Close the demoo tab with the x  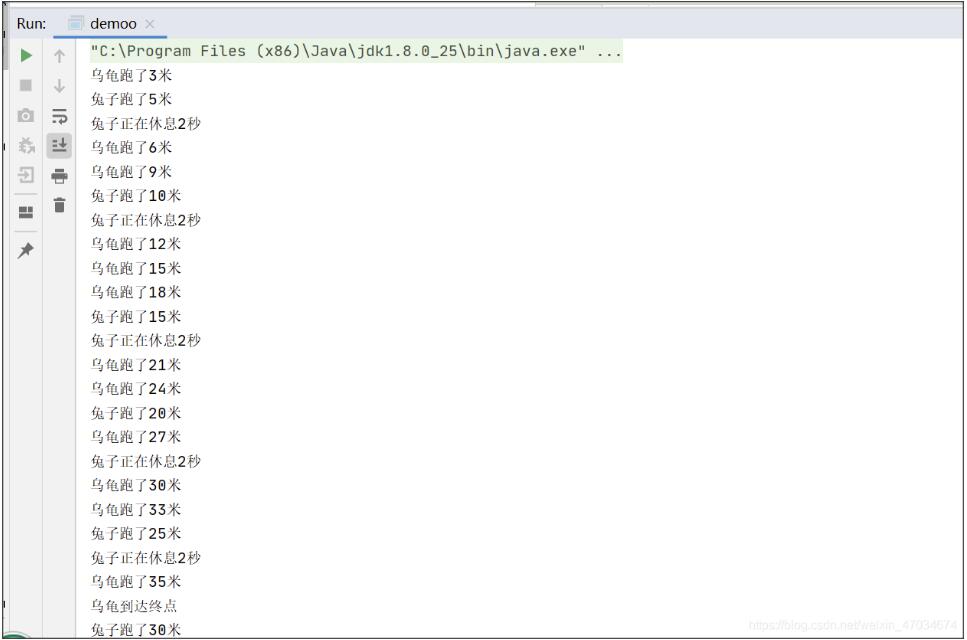[150, 24]
